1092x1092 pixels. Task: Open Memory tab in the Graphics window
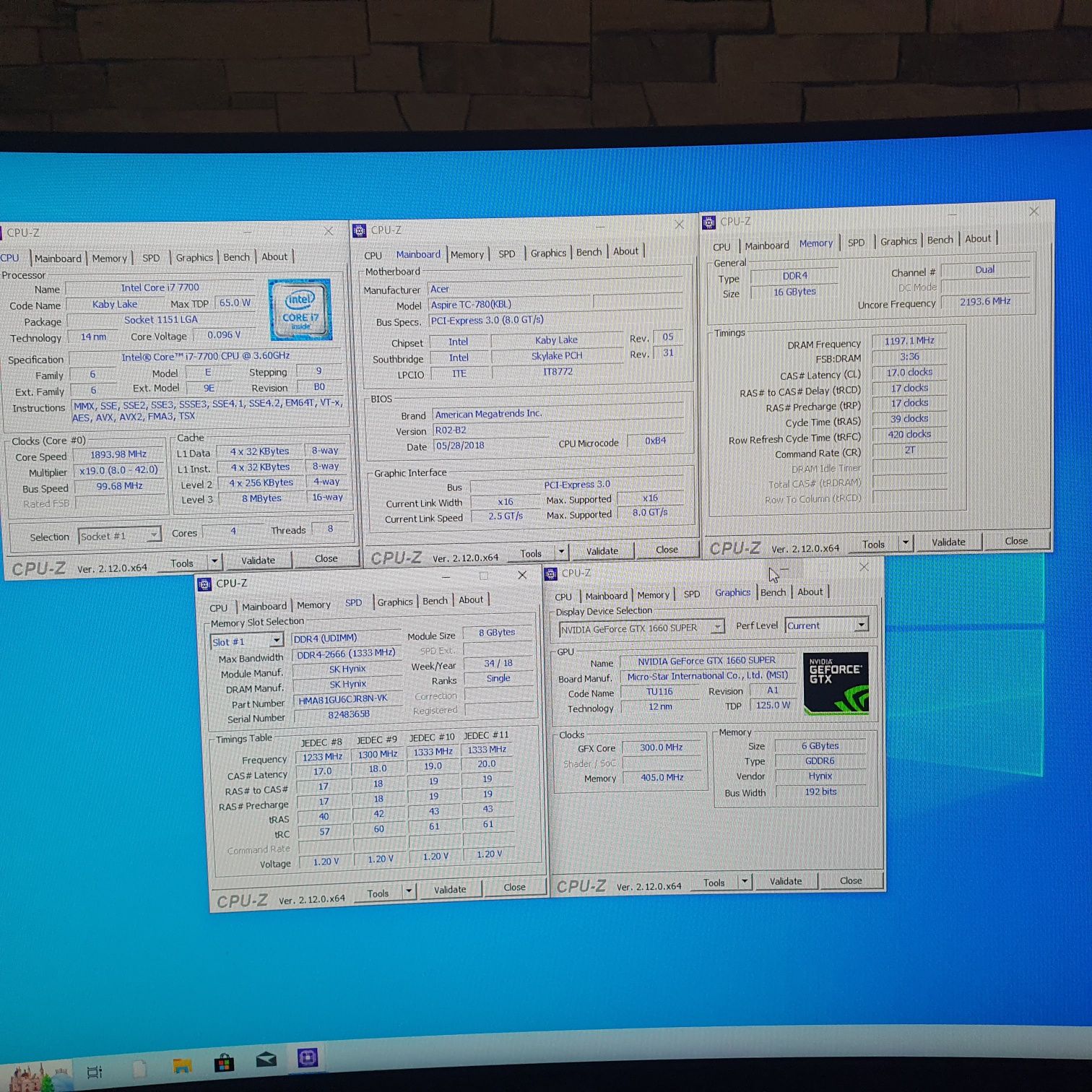653,595
